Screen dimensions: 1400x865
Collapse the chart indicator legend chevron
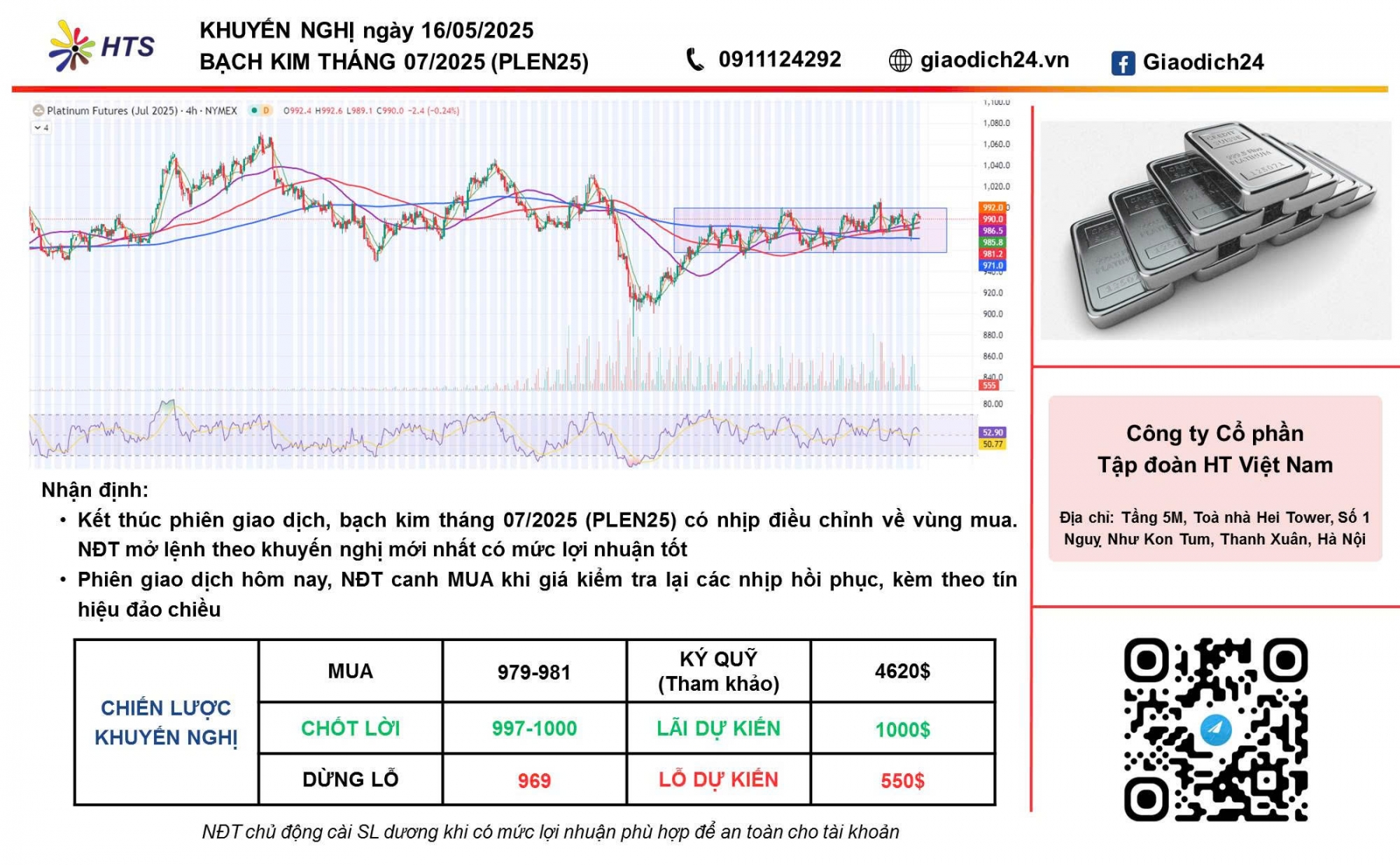[41, 128]
